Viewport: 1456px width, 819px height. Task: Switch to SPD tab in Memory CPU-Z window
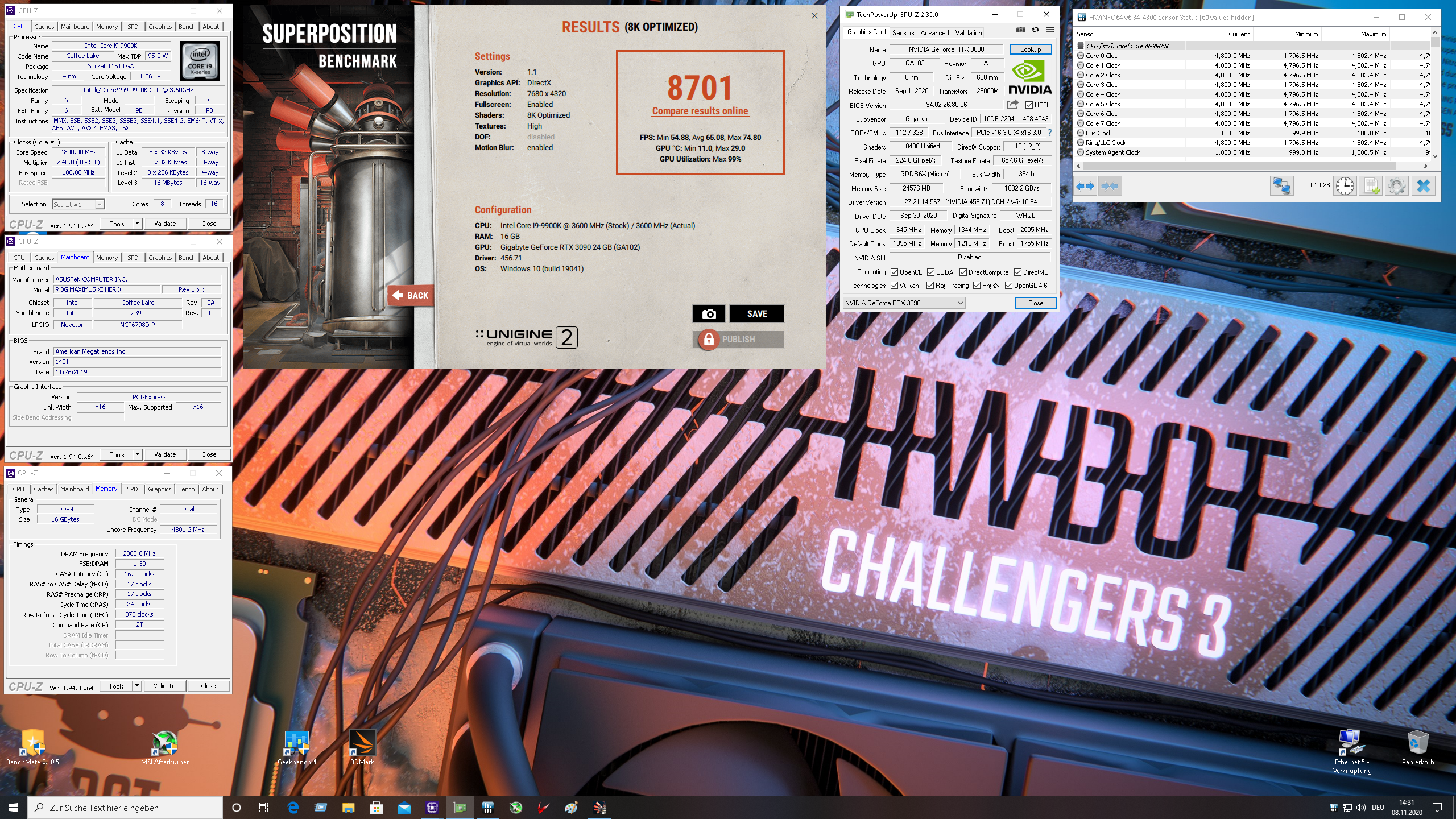(133, 489)
